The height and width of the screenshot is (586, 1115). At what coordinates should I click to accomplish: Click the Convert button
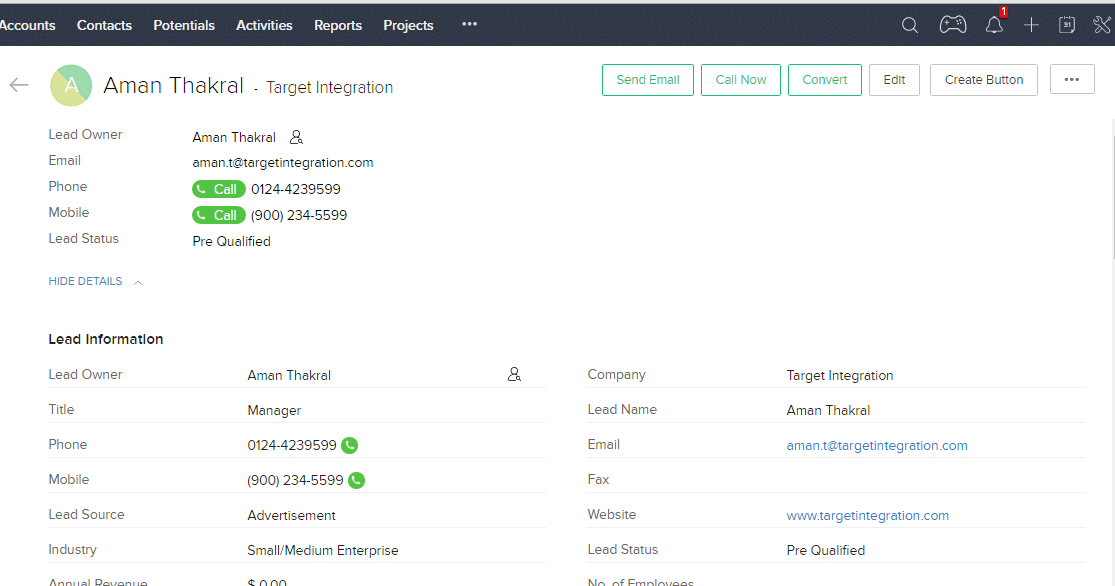coord(825,80)
